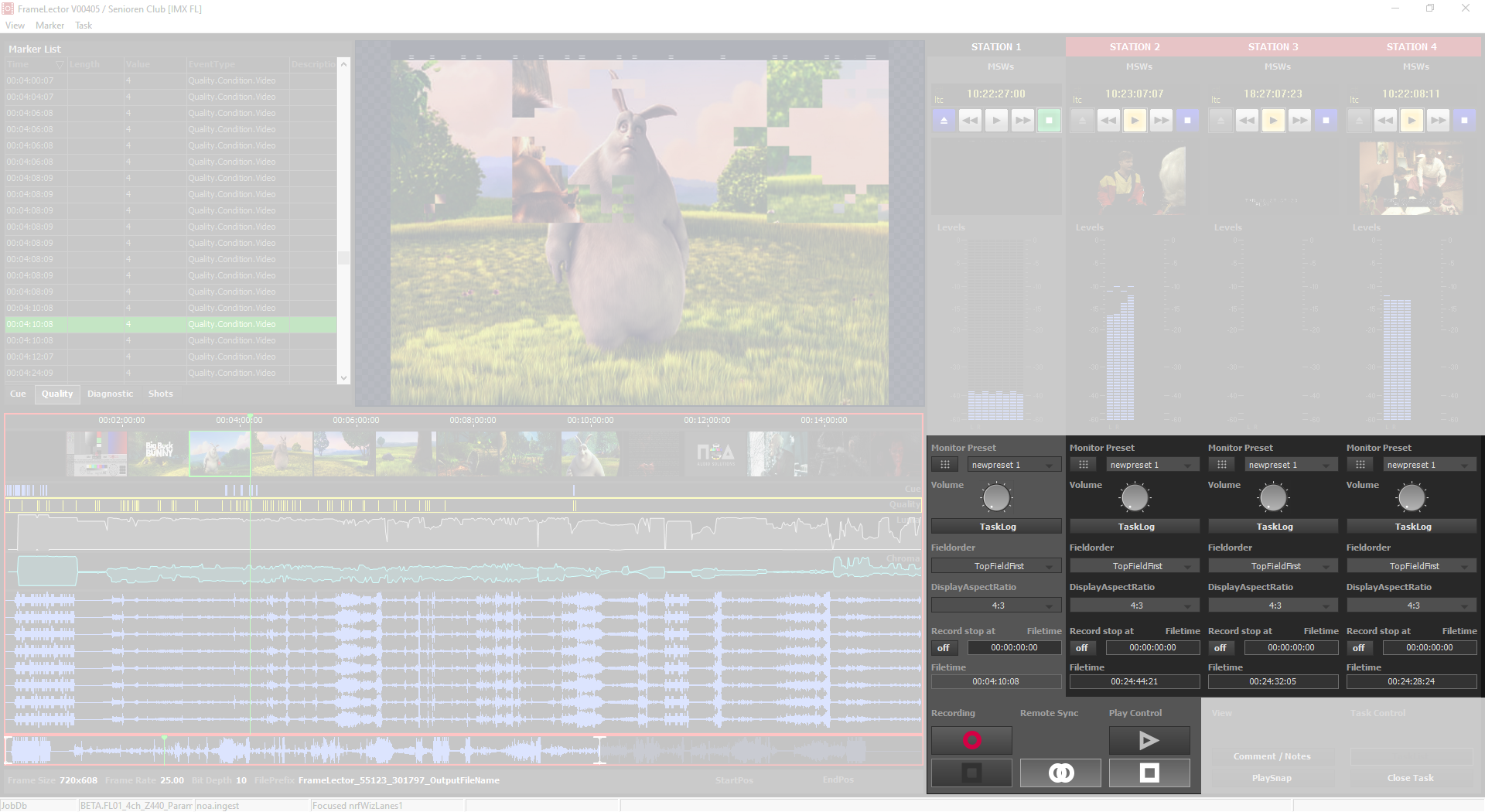Image resolution: width=1485 pixels, height=812 pixels.
Task: Click Station 3 yellow play button
Action: point(1273,120)
